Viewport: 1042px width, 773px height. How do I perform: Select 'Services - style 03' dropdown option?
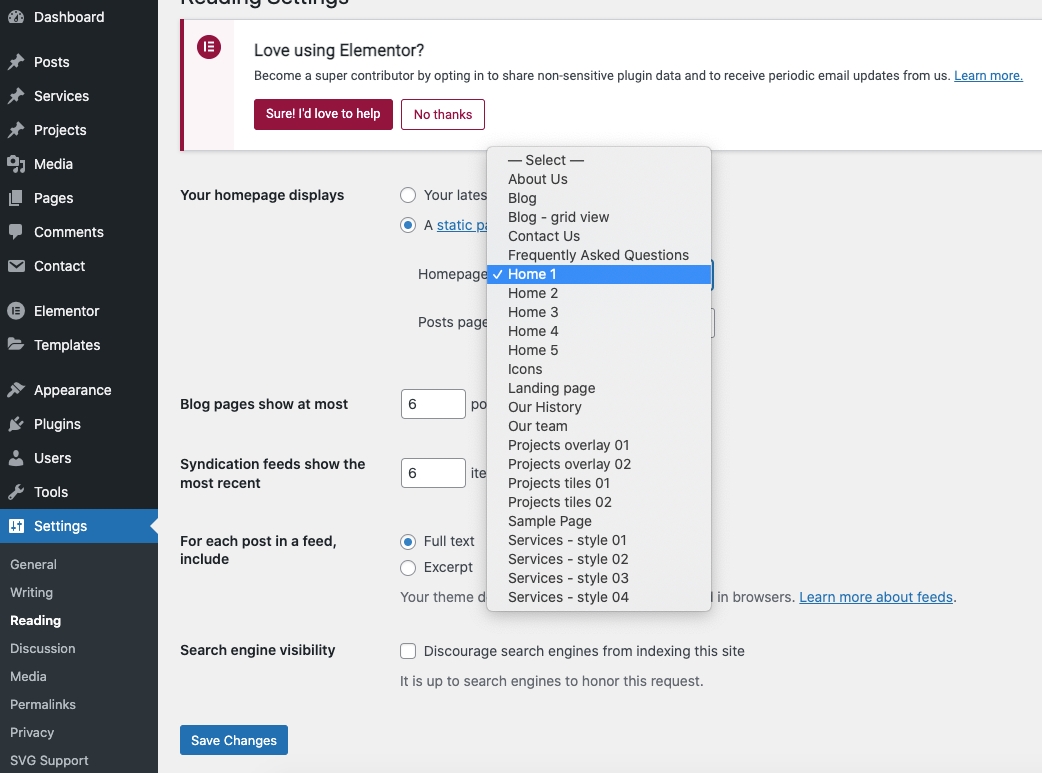click(568, 578)
